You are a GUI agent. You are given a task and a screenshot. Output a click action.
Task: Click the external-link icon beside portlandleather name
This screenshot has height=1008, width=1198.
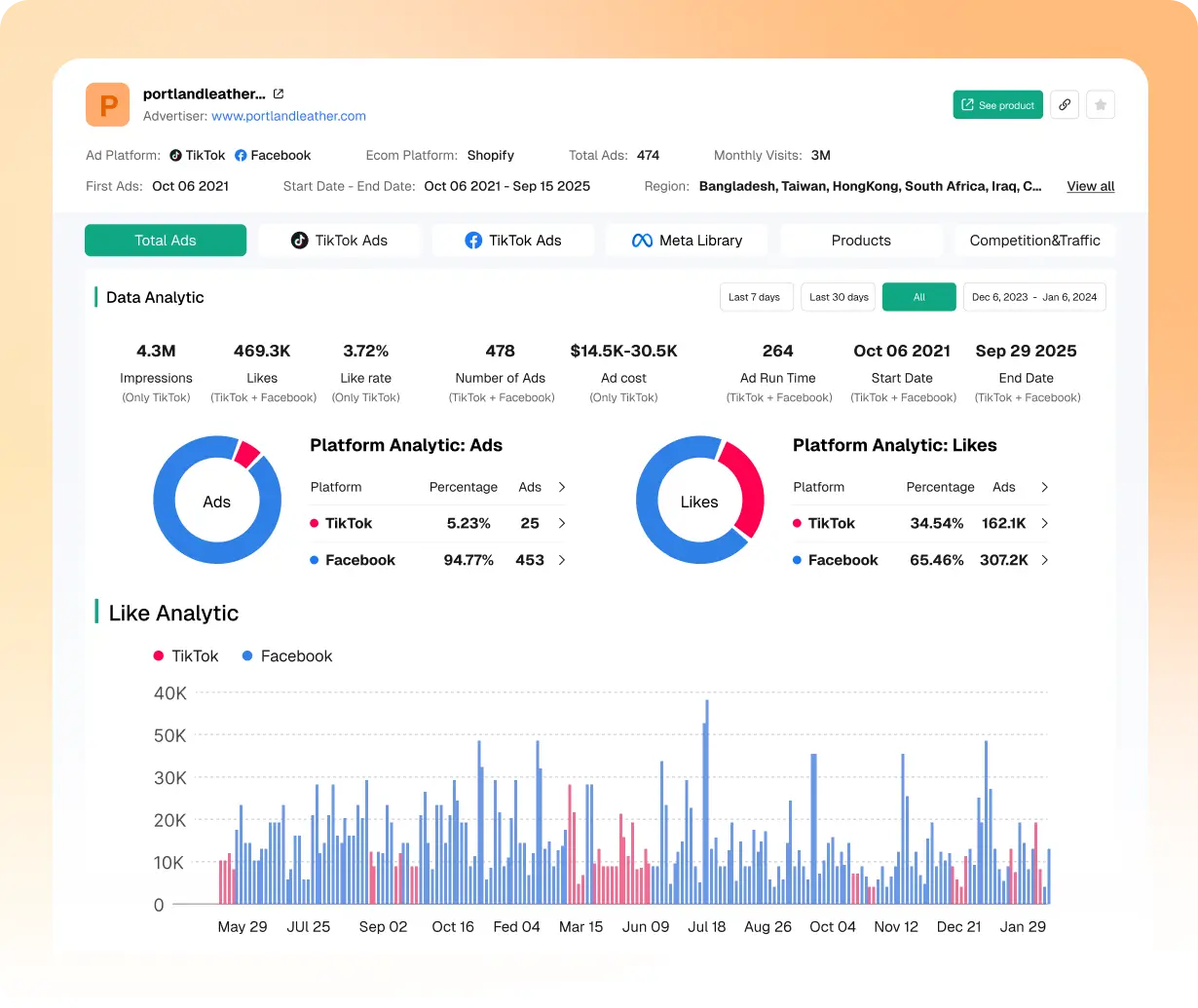click(279, 93)
